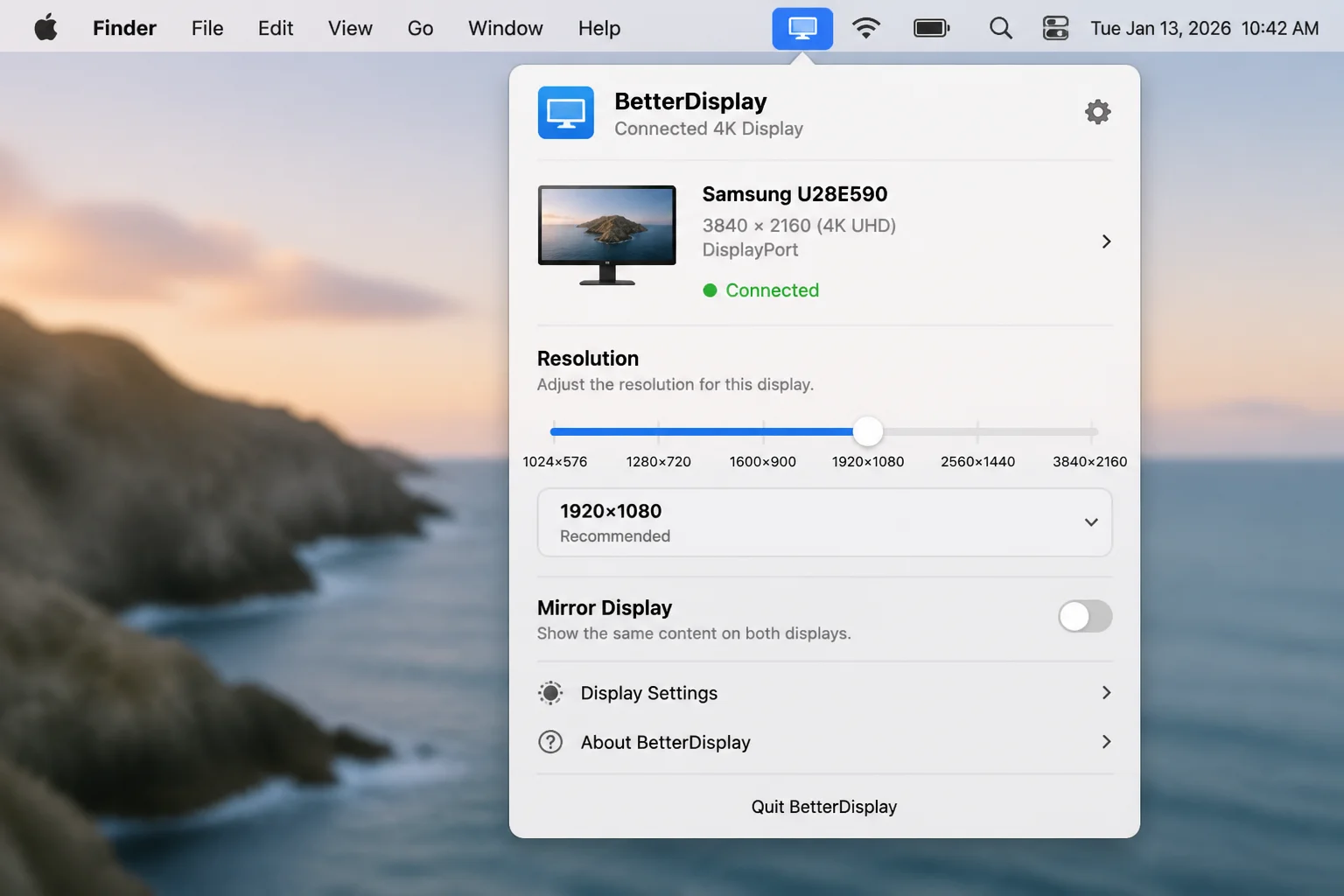Viewport: 1344px width, 896px height.
Task: Click Quit BetterDisplay
Action: pyautogui.click(x=824, y=807)
